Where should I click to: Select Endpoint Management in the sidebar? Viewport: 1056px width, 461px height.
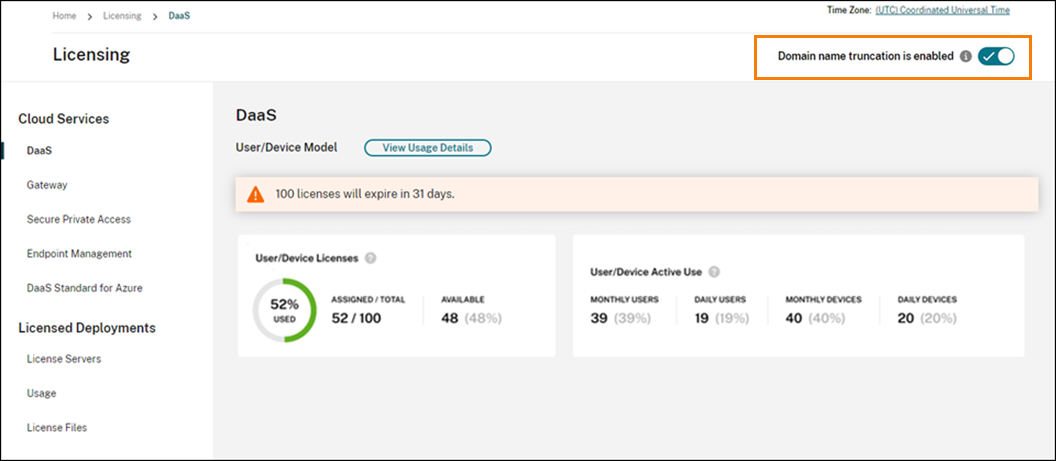pyautogui.click(x=79, y=254)
